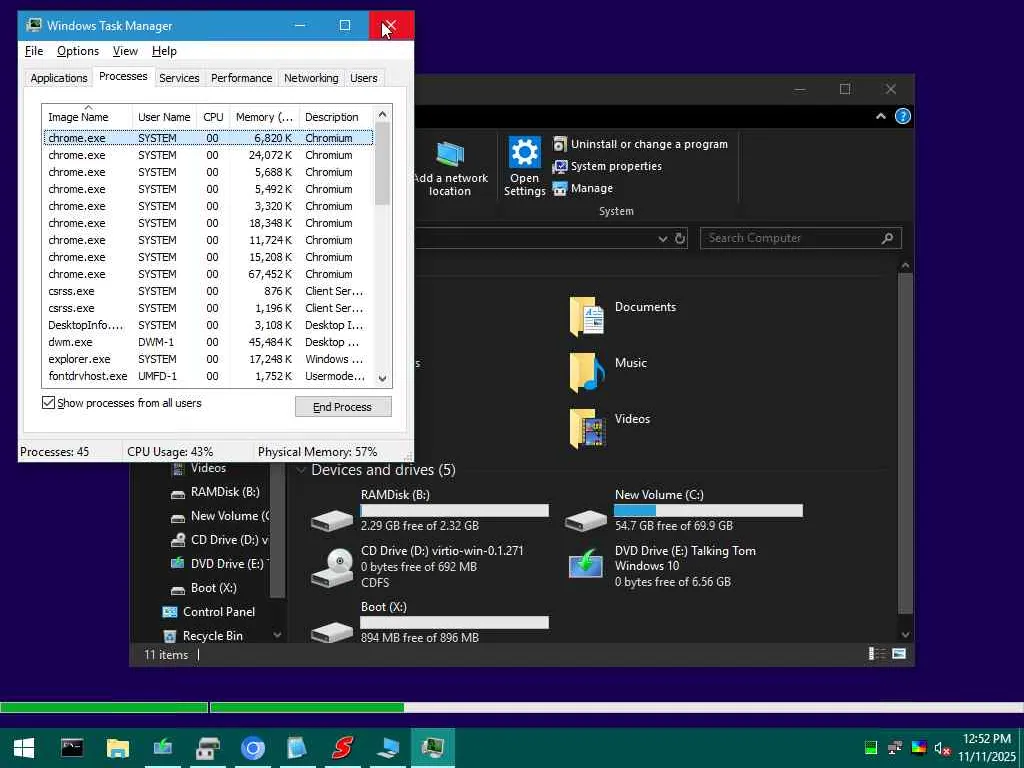This screenshot has height=768, width=1024.
Task: Click the Search Computer field
Action: click(x=801, y=238)
